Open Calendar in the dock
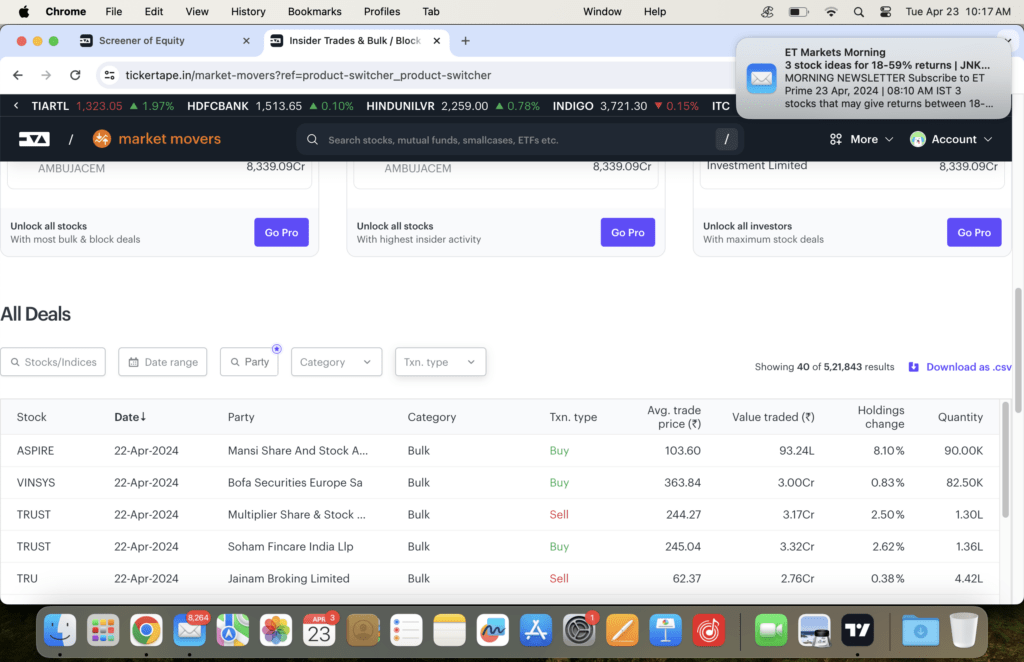The width and height of the screenshot is (1024, 662). [319, 630]
